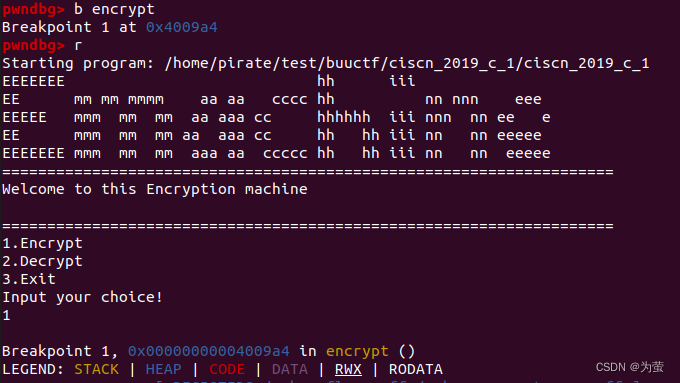Click the 'Input your choice!' prompt
Screen dimensions: 680x383
click(x=82, y=297)
